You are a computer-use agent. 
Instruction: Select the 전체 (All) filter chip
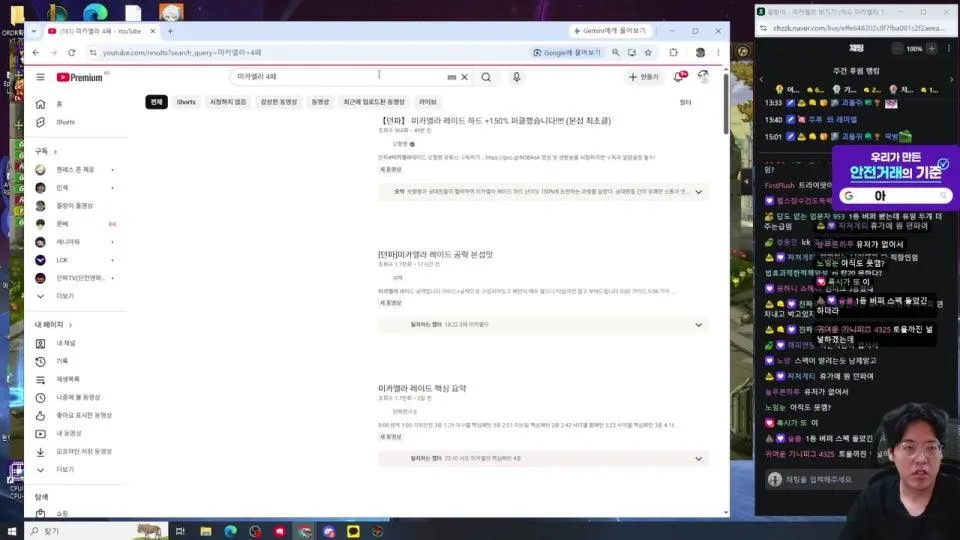tap(157, 102)
